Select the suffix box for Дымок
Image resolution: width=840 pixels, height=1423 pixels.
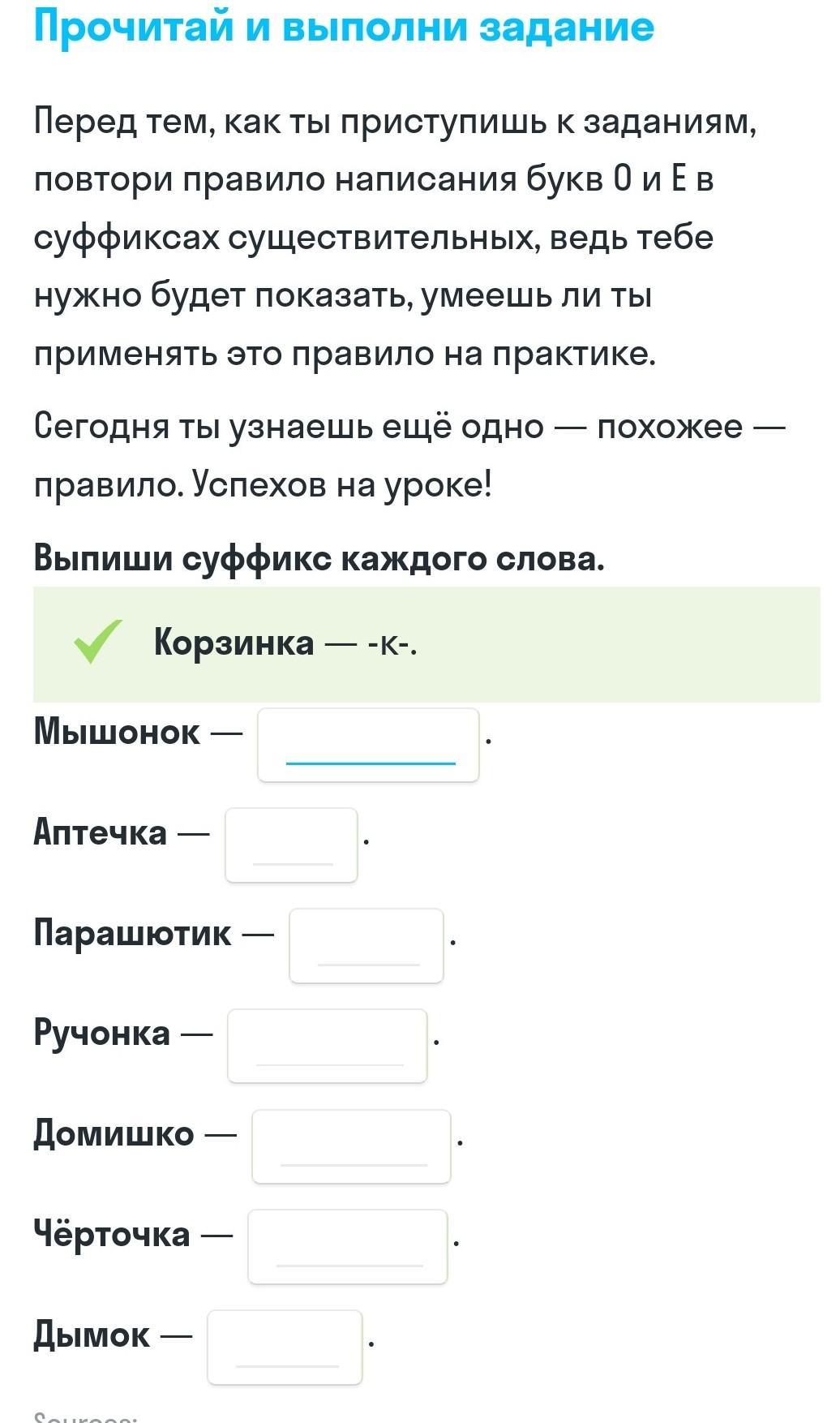285,1348
